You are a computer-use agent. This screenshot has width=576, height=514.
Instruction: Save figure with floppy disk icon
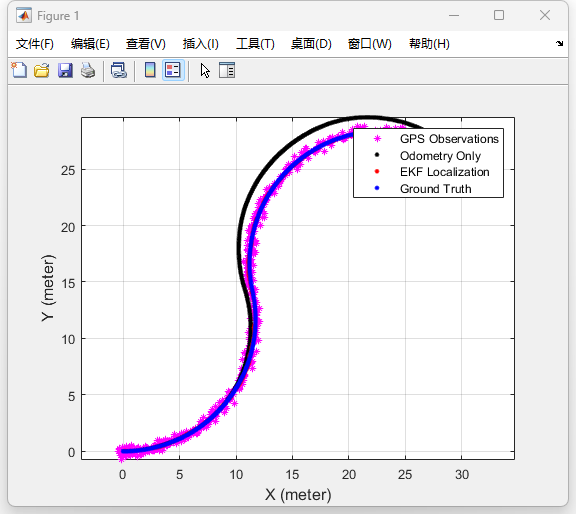[x=65, y=70]
